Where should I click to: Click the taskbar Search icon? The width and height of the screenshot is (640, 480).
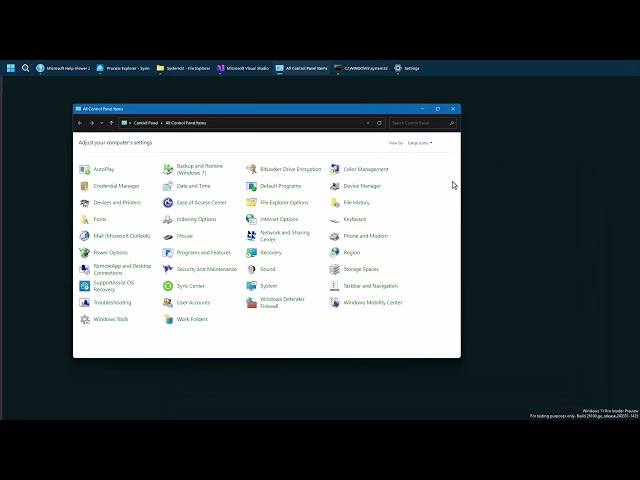pos(25,68)
